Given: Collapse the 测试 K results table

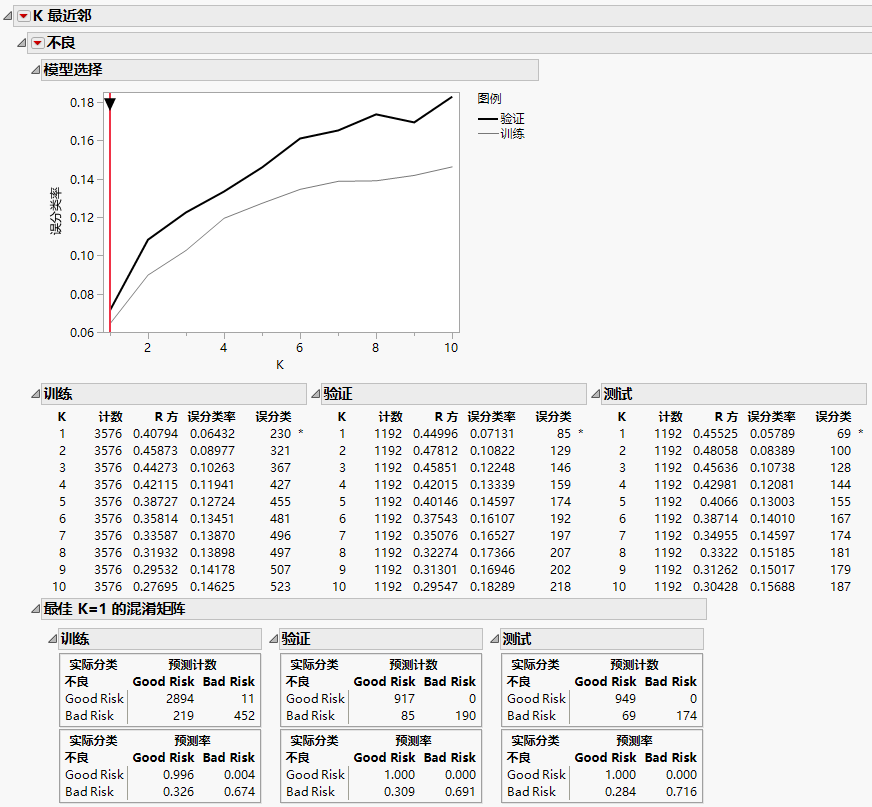Looking at the screenshot, I should (595, 394).
